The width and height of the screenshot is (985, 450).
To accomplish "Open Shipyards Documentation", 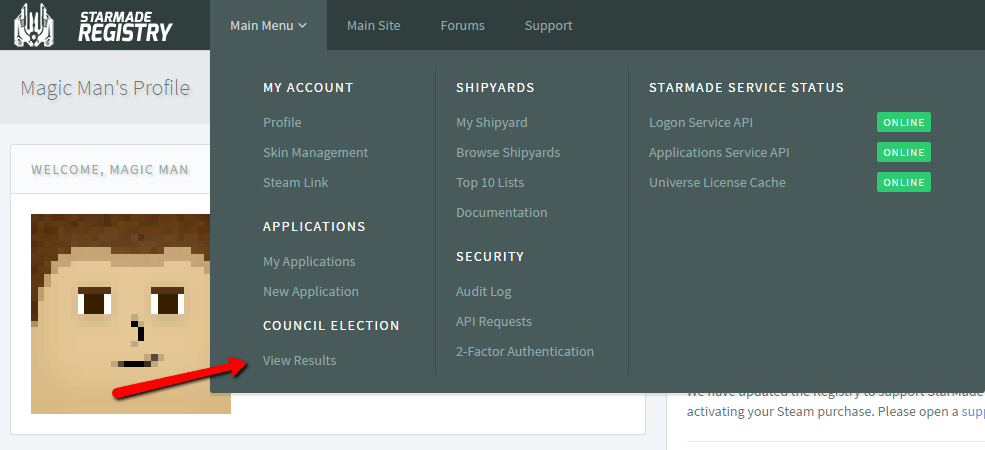I will tap(501, 212).
